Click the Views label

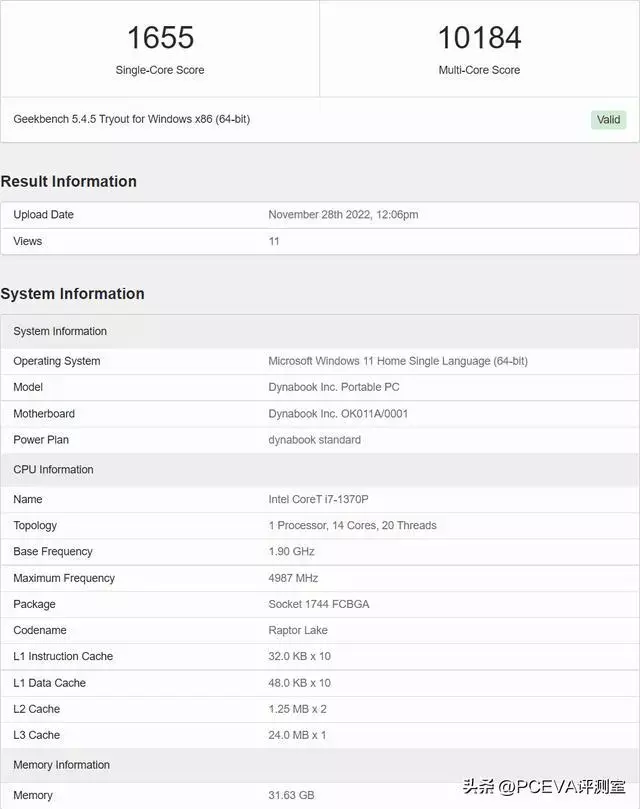tap(27, 241)
